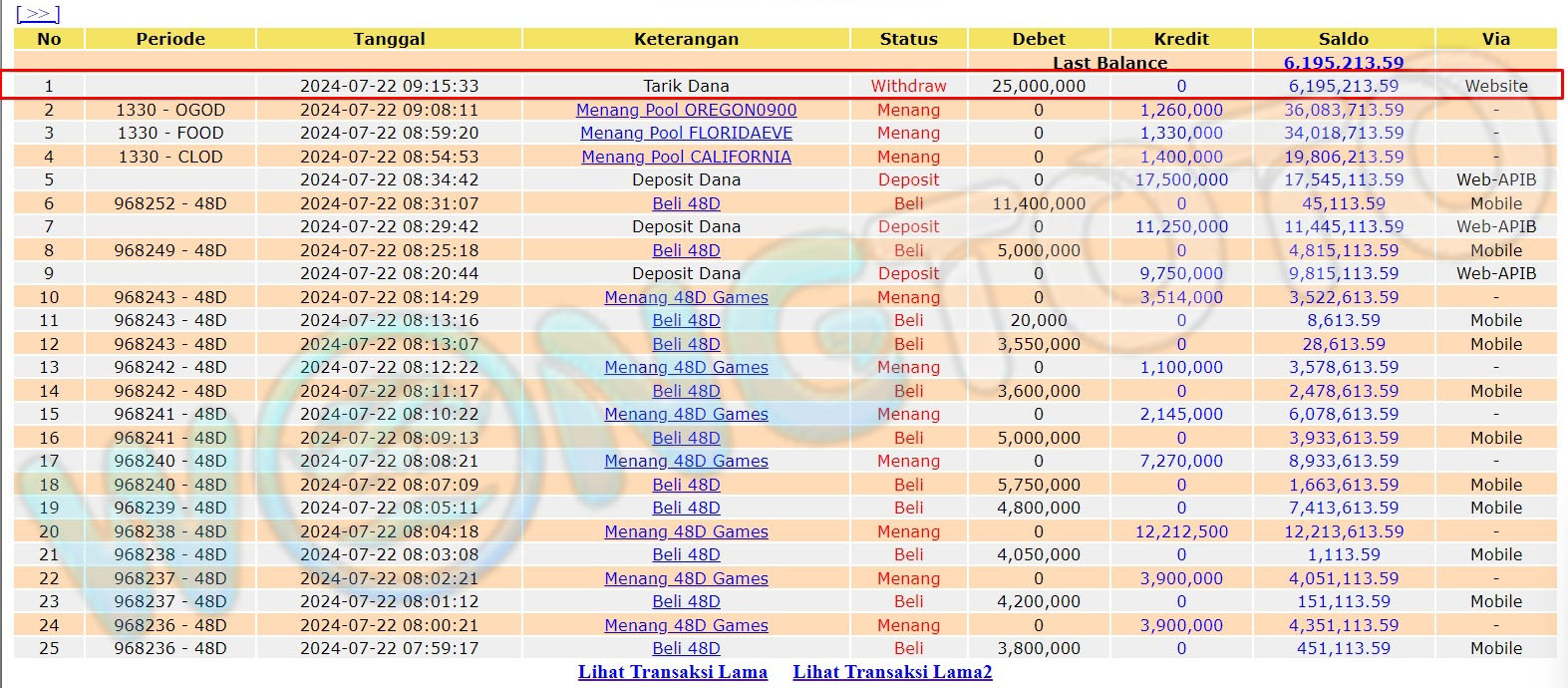Open Lihat Transaksi Lama link
Screen dimensions: 1568x688
coord(673,672)
